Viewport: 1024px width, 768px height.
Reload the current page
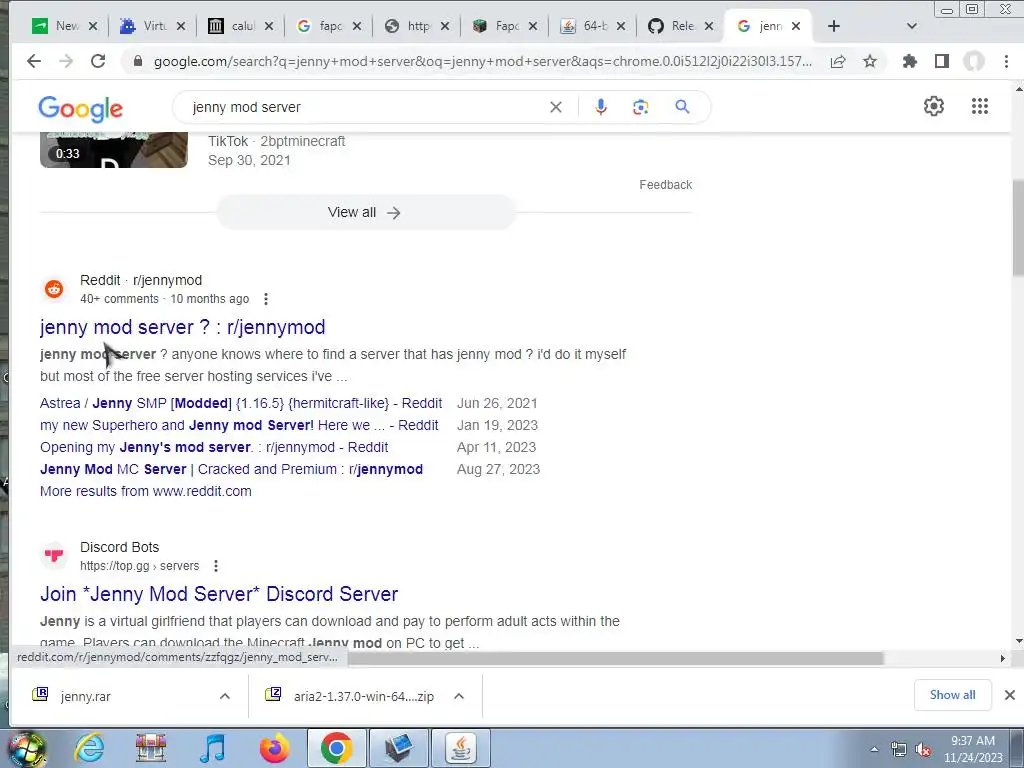(98, 61)
